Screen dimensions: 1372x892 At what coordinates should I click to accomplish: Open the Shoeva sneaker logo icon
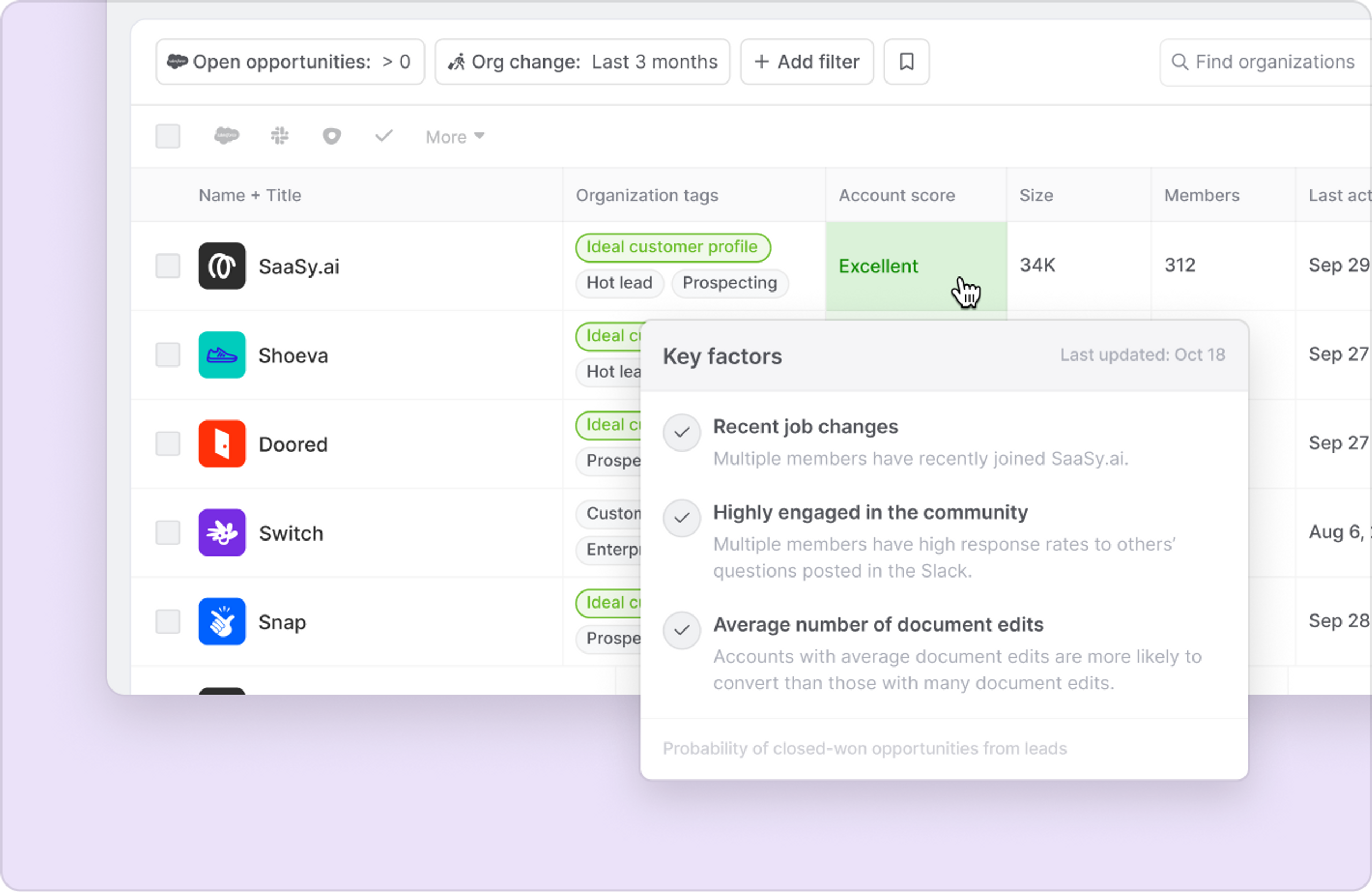(222, 355)
